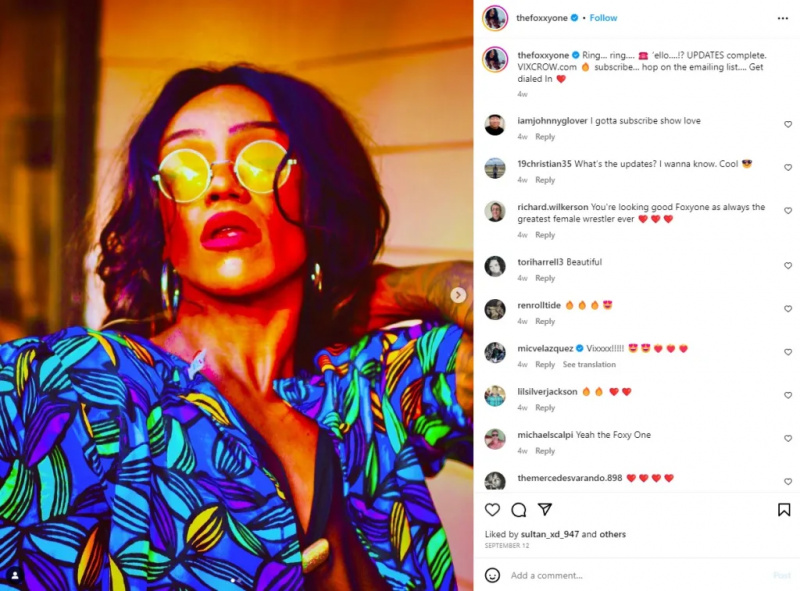Screen dimensions: 800x591
Task: Open the comment bubble icon
Action: (518, 509)
